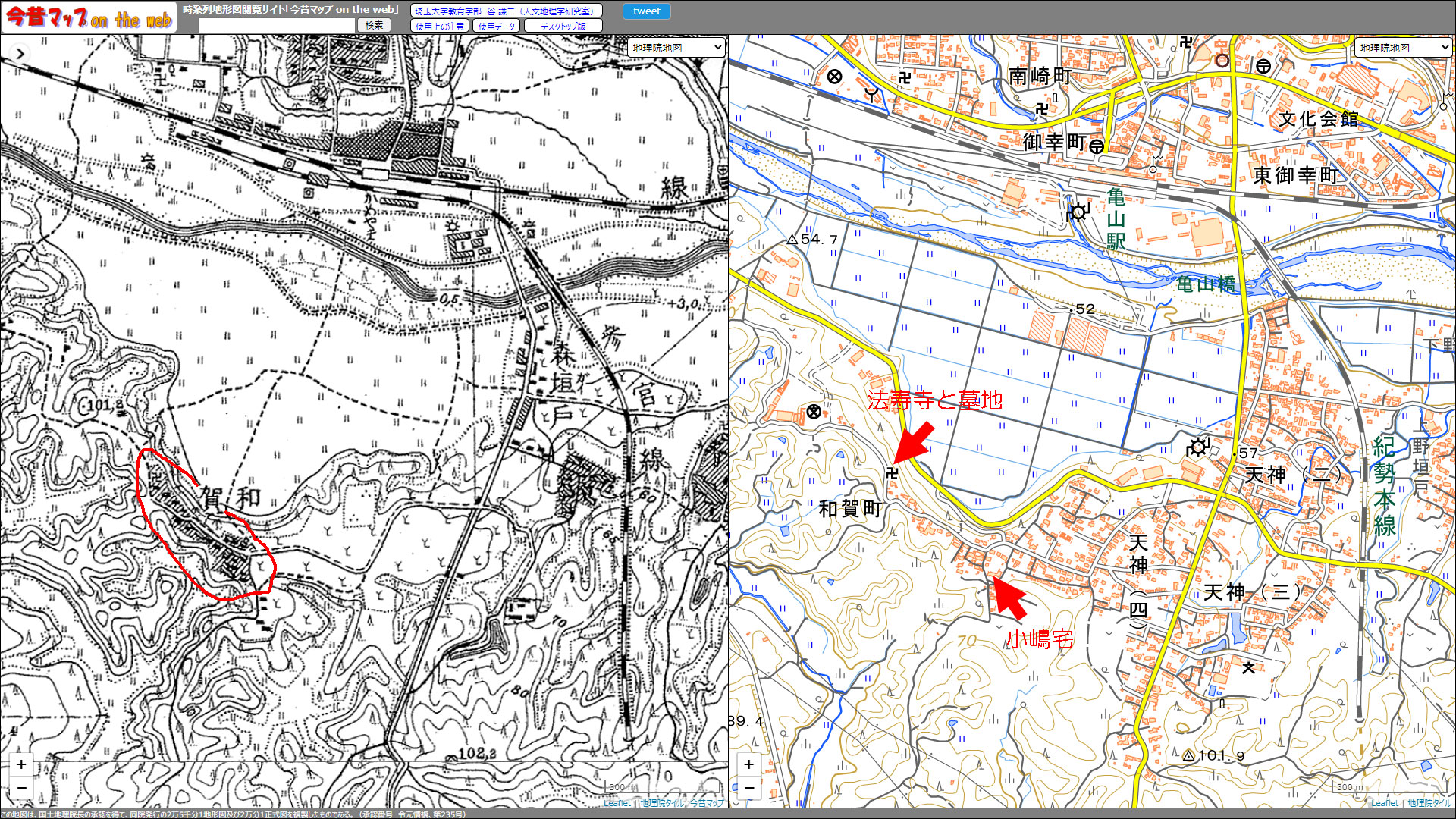The width and height of the screenshot is (1456, 819).
Task: Click the 法寿寺 temple symbol on right map
Action: pyautogui.click(x=892, y=473)
